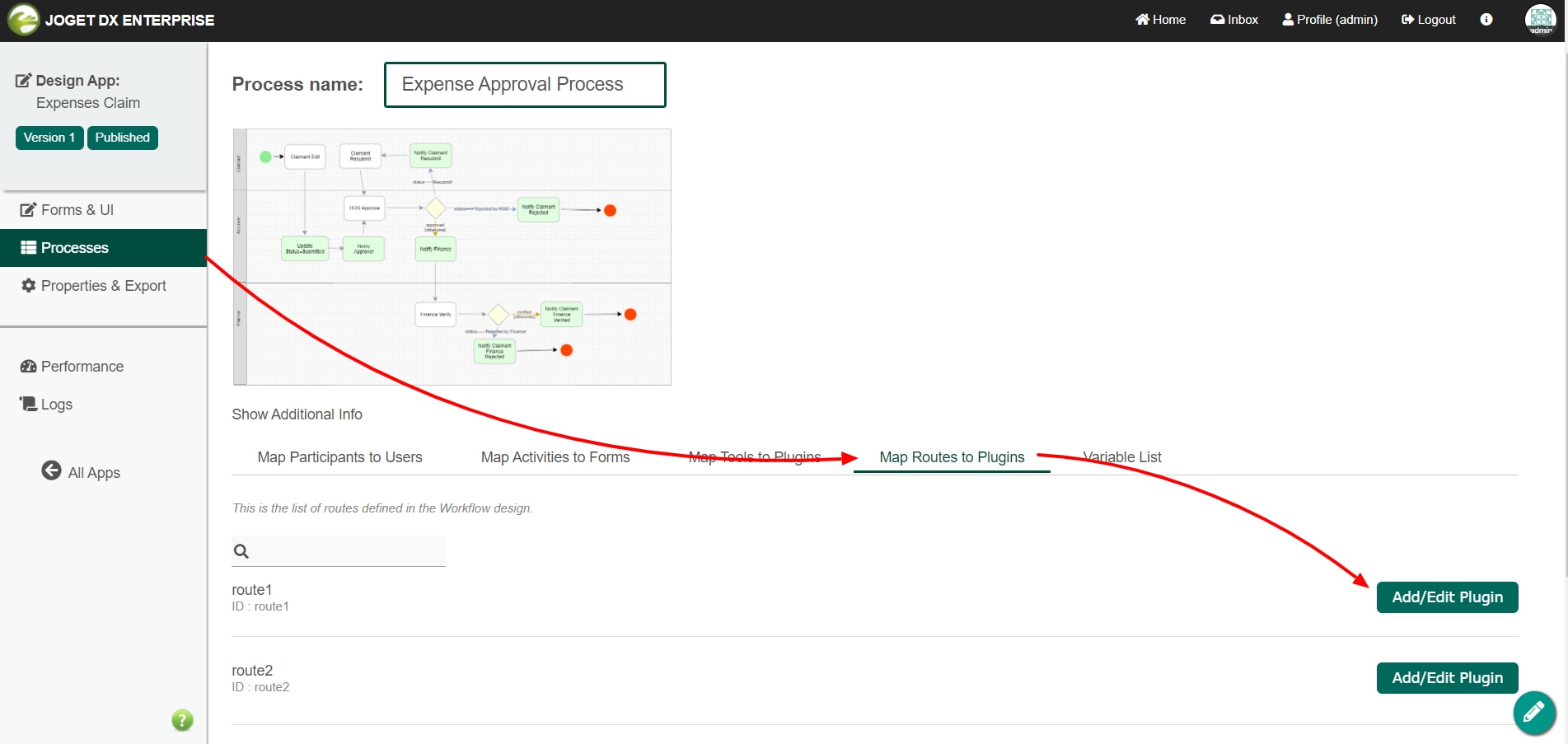This screenshot has height=744, width=1568.
Task: Log out using the Logout link
Action: pos(1428,20)
